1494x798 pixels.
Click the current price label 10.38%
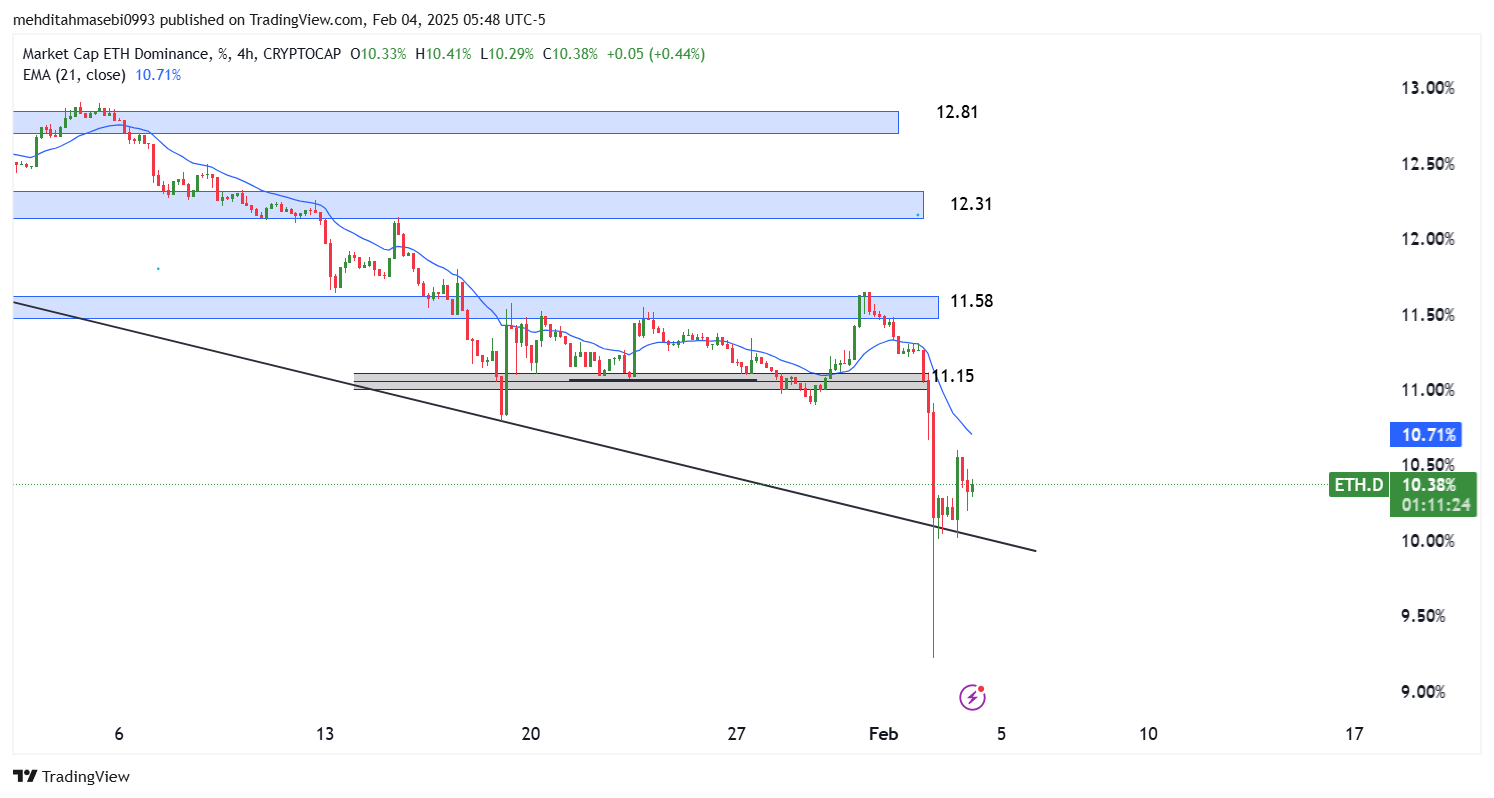click(x=1428, y=484)
